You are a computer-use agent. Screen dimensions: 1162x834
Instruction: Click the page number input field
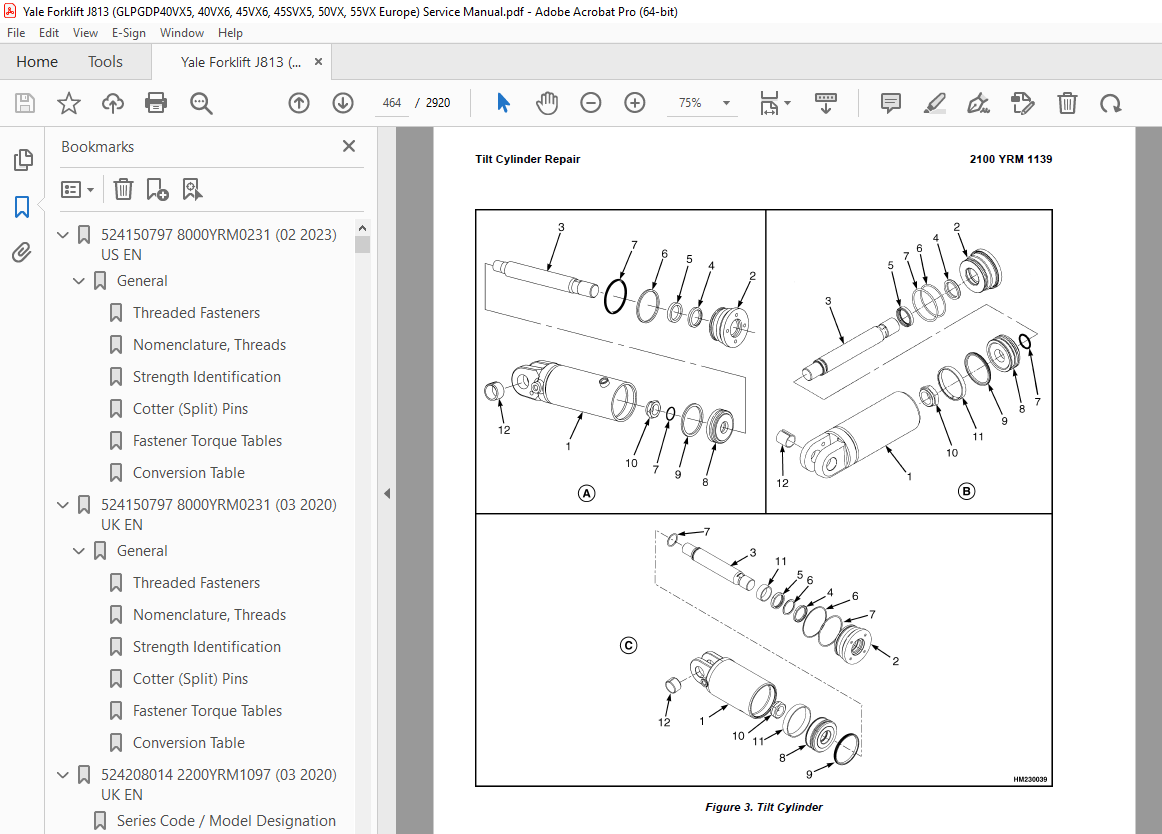pyautogui.click(x=392, y=103)
